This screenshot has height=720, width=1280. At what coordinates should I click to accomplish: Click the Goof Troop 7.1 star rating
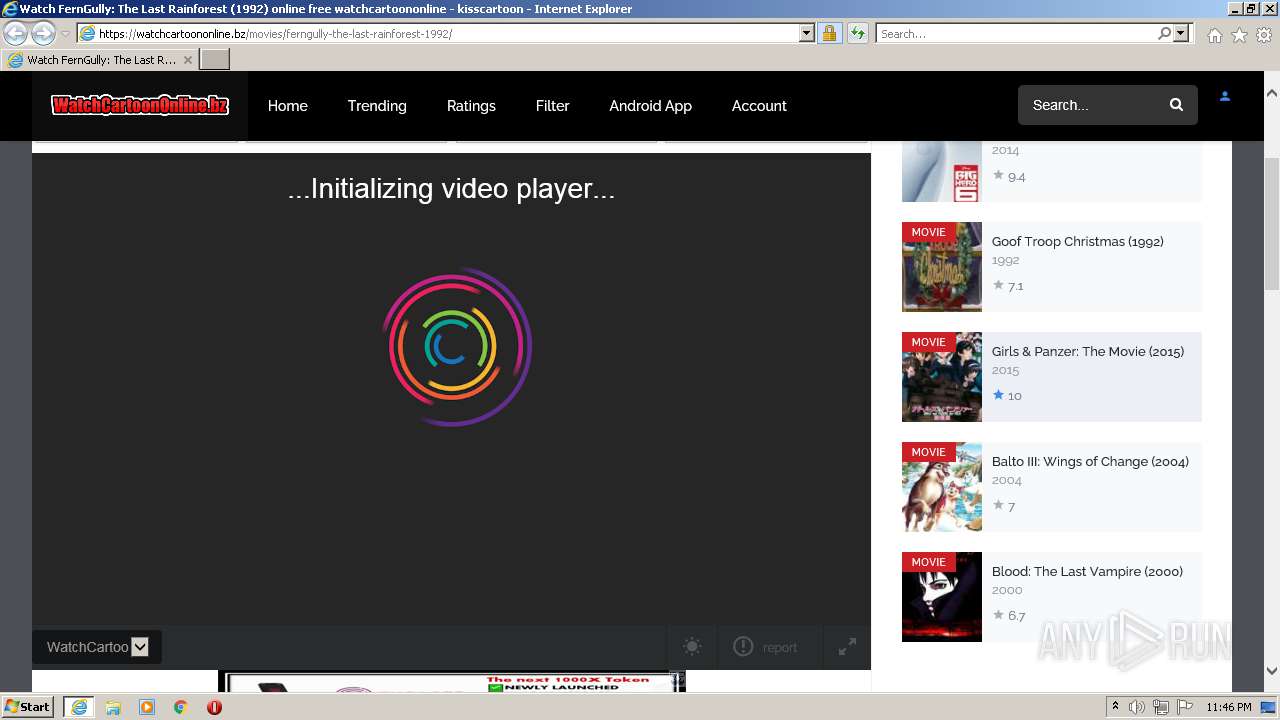[1008, 286]
